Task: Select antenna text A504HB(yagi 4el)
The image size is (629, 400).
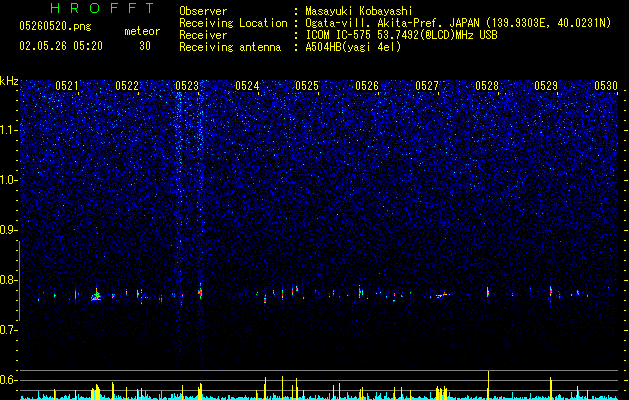Action: click(353, 47)
